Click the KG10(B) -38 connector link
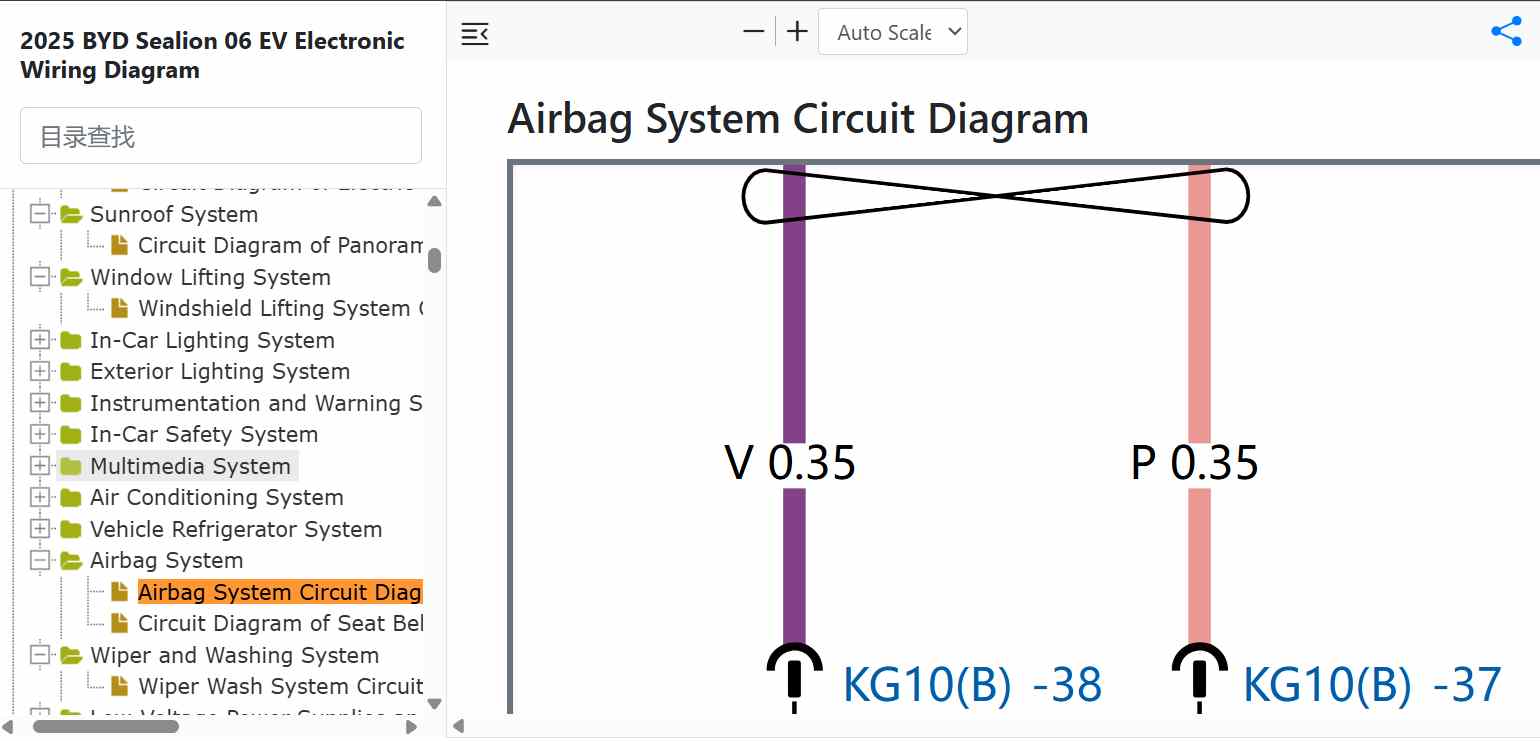The height and width of the screenshot is (741, 1540). 973,686
